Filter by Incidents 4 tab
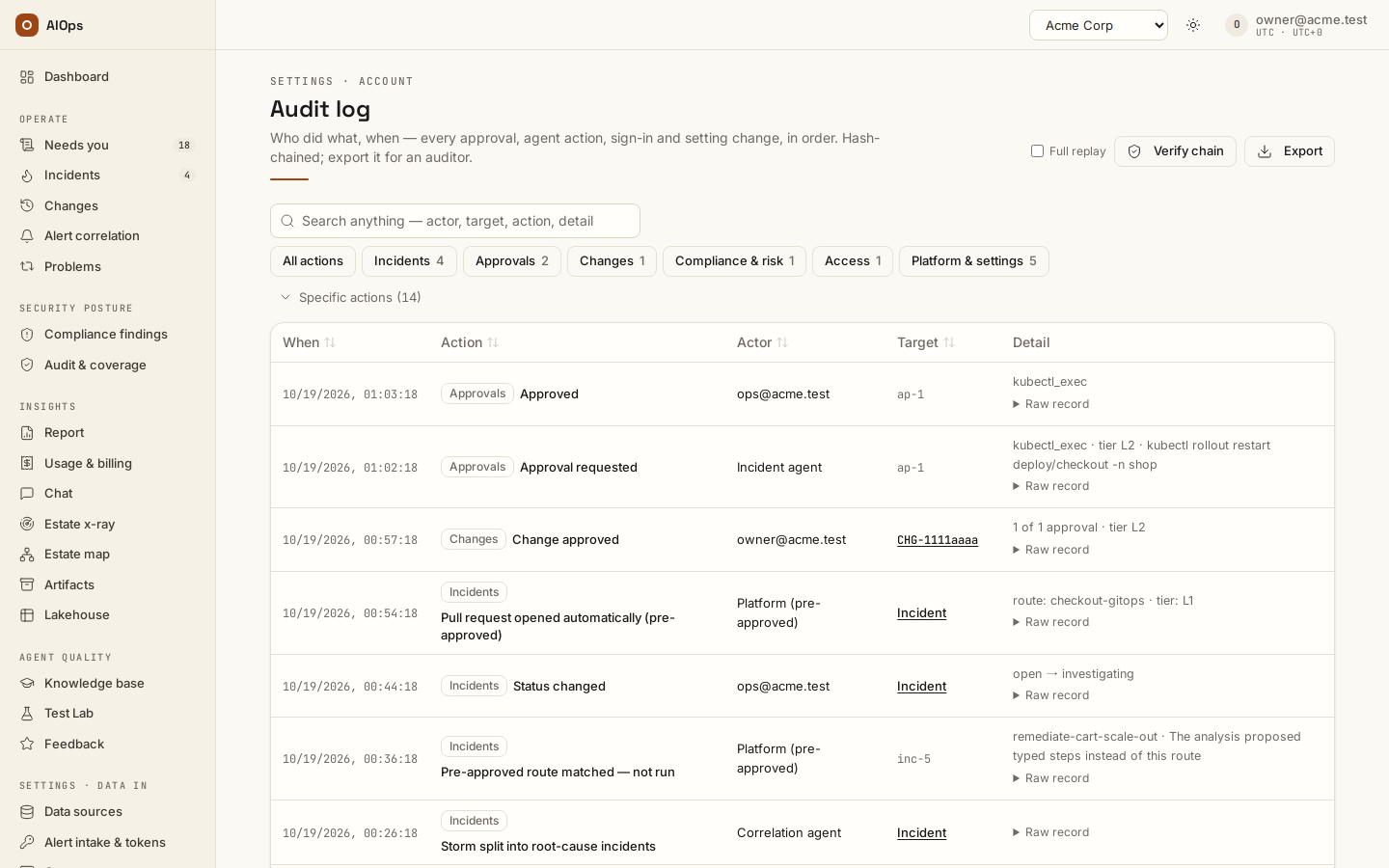 [409, 261]
